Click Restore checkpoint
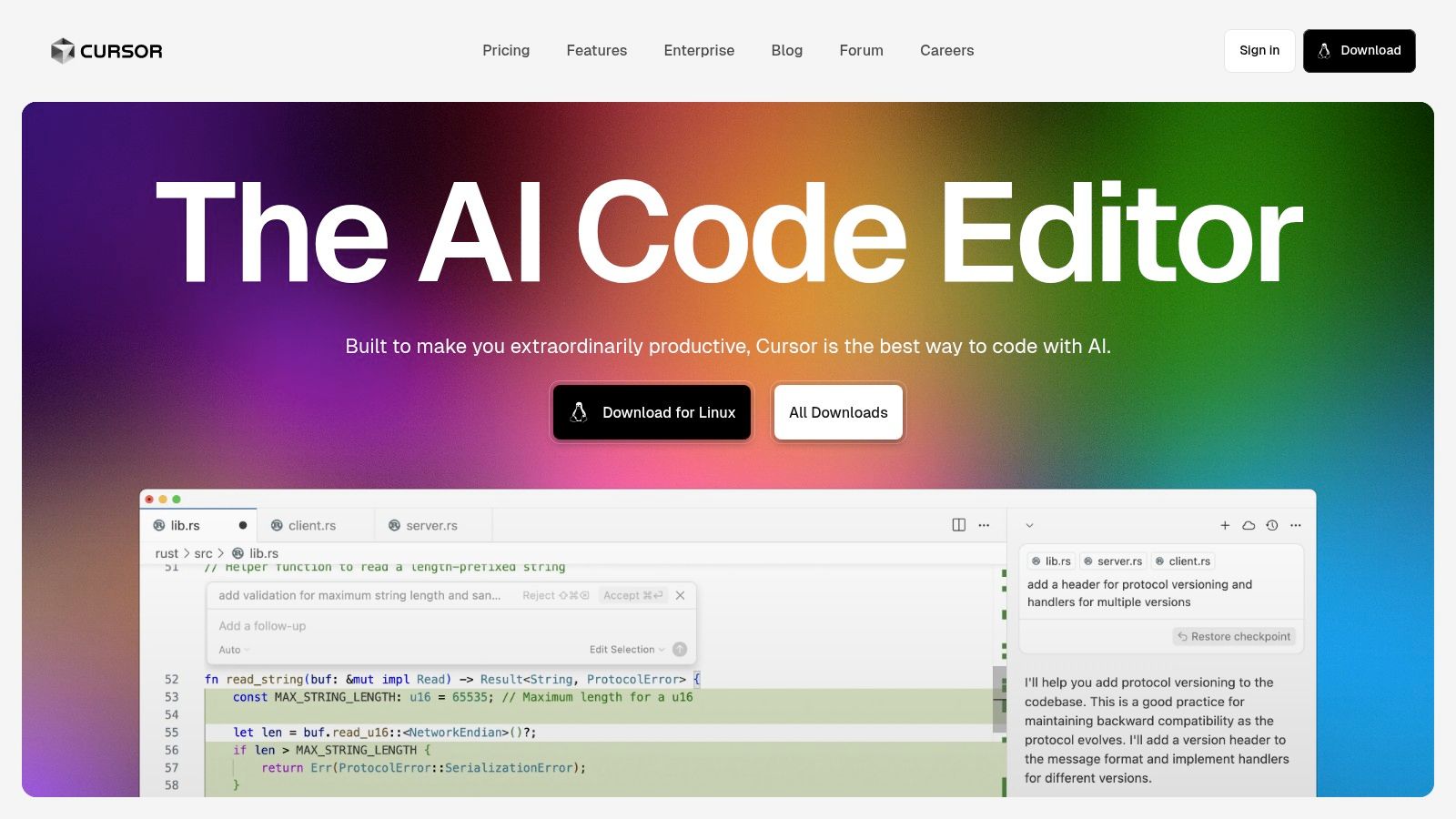The width and height of the screenshot is (1456, 819). tap(1234, 637)
